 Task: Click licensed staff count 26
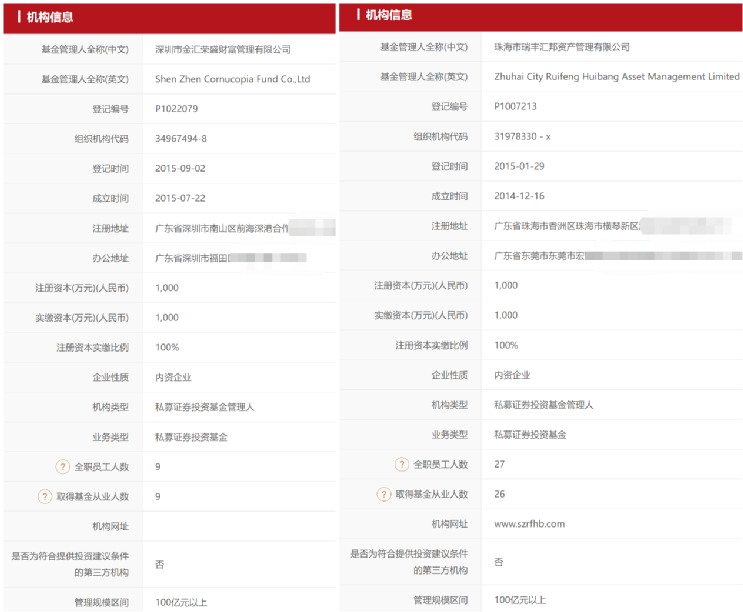coord(499,494)
